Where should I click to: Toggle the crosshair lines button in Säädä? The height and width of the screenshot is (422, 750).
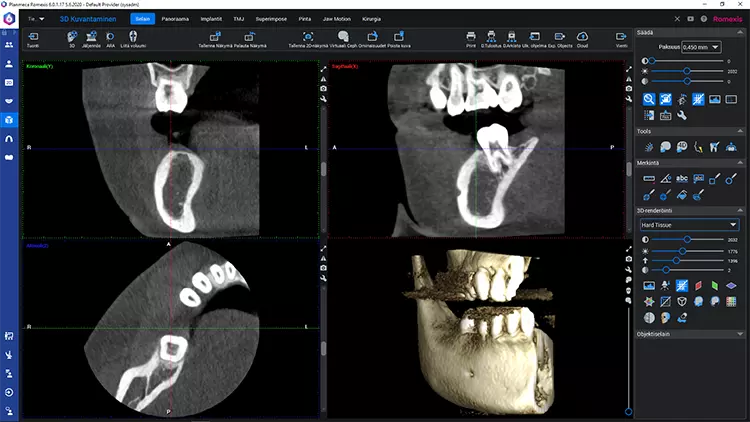pyautogui.click(x=698, y=99)
